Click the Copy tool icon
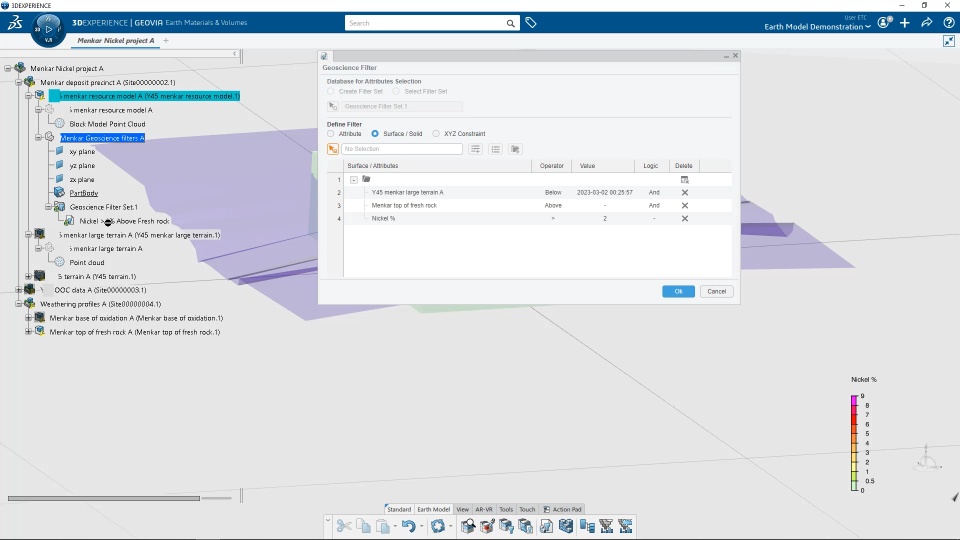Screen dimensions: 960x540 (x=364, y=526)
